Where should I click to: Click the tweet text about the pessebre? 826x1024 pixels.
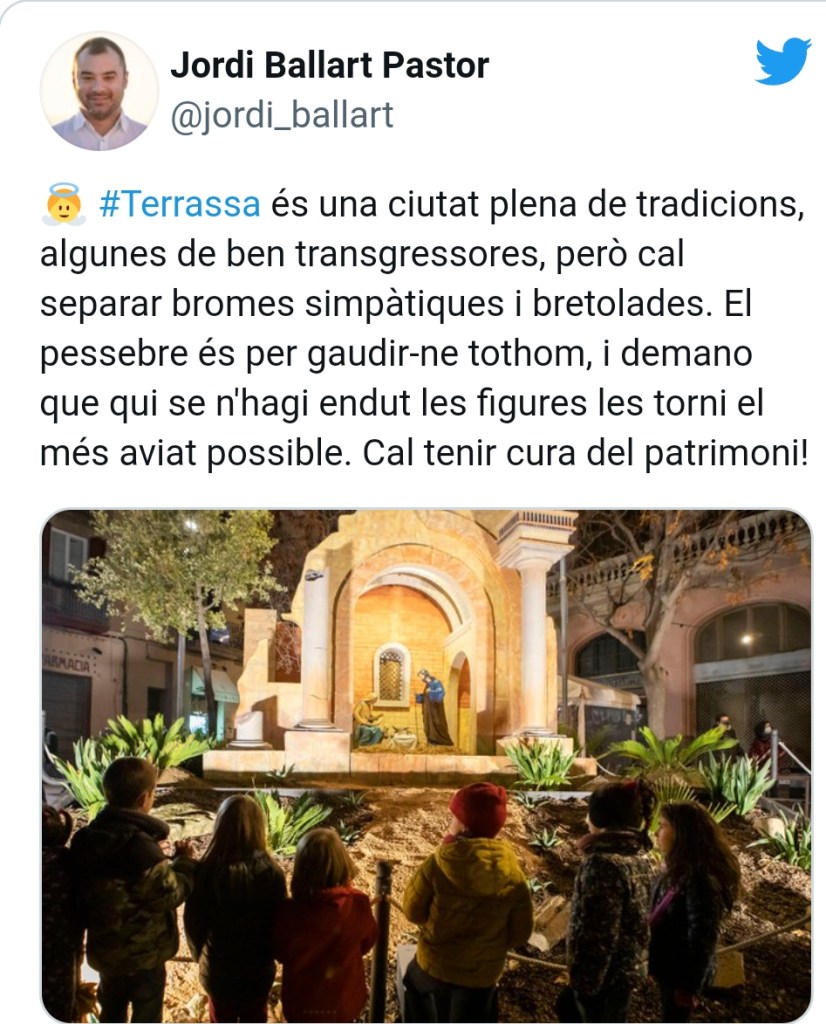423,328
